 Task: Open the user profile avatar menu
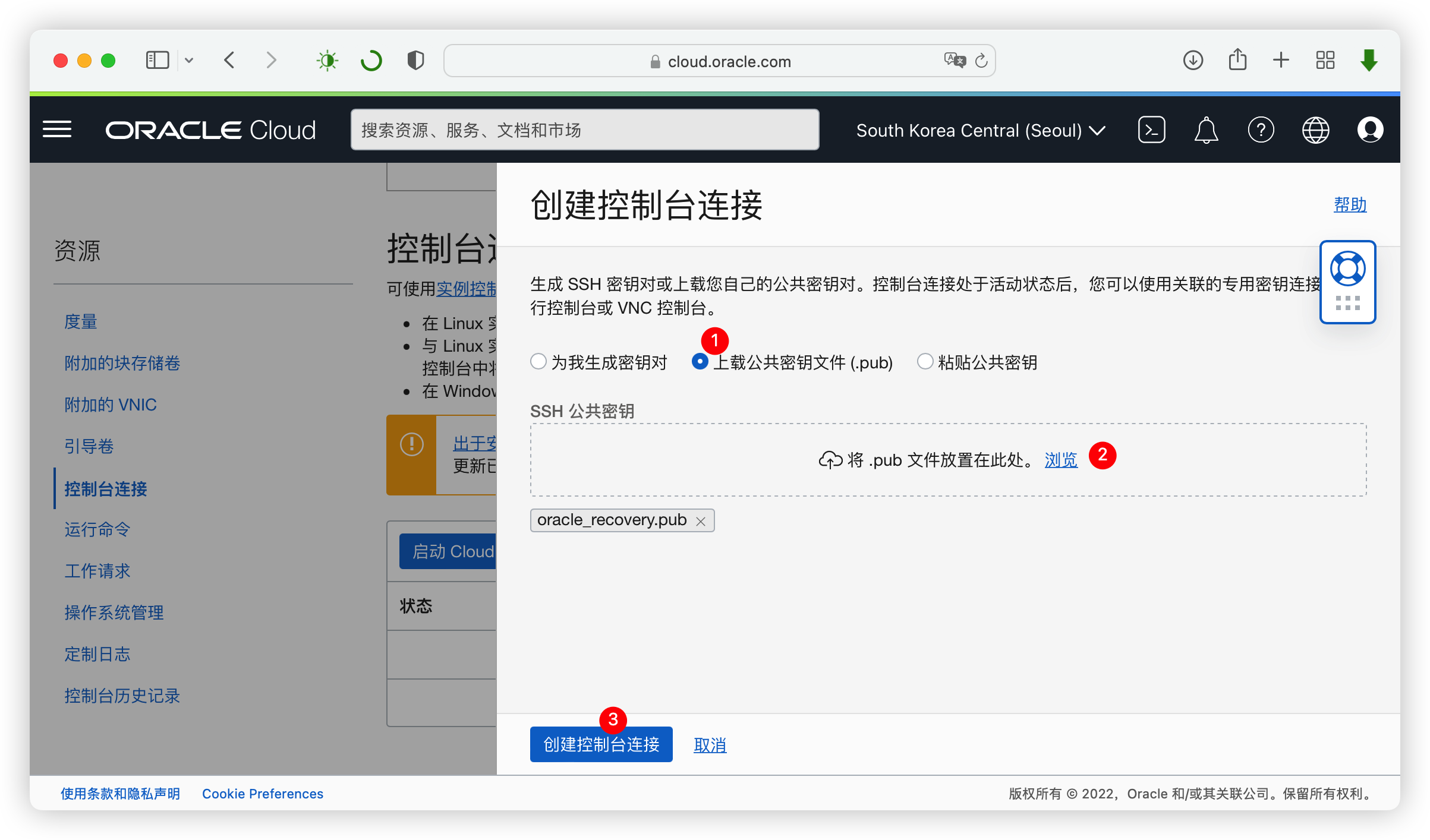[1370, 130]
